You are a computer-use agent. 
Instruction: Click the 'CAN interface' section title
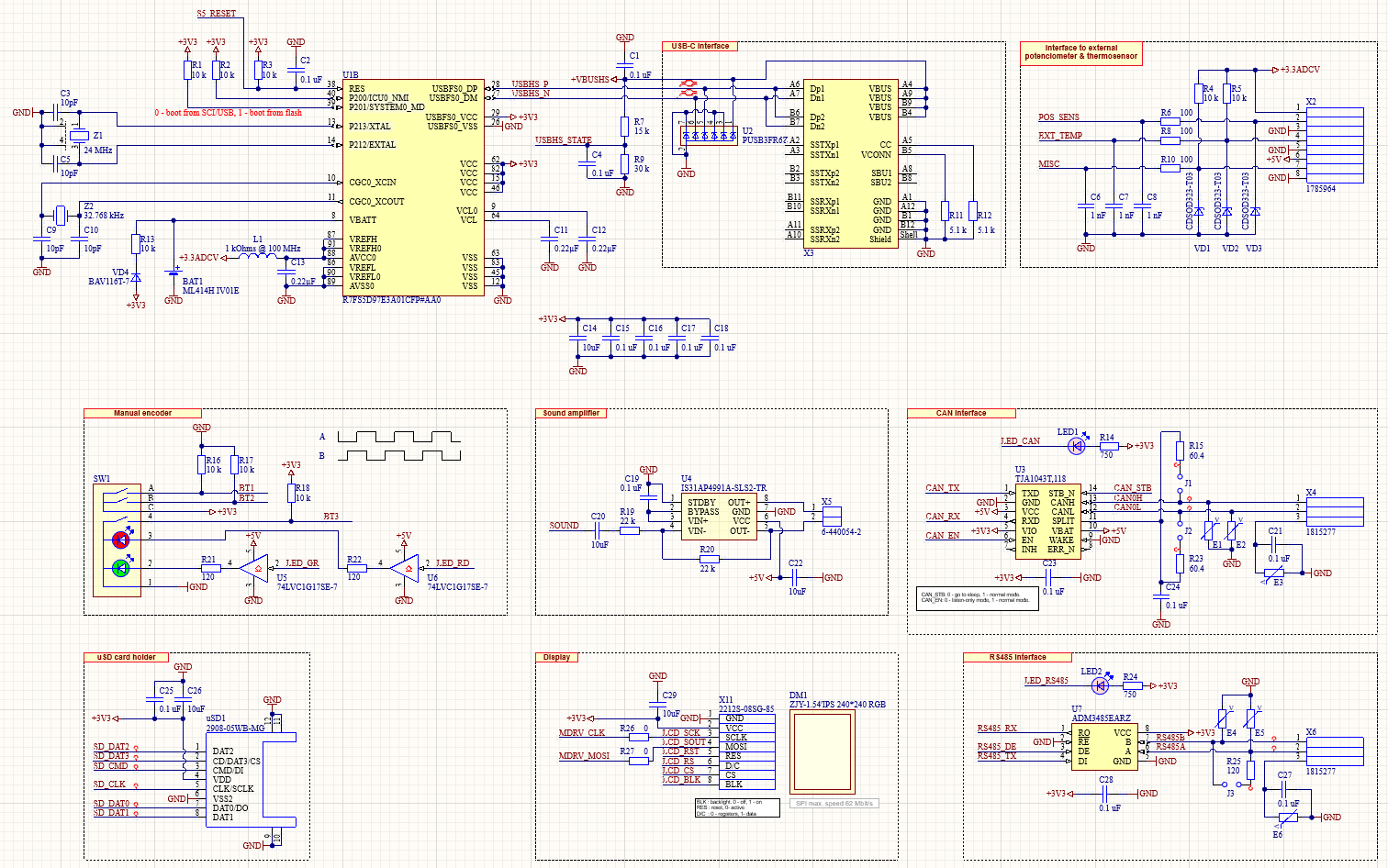pyautogui.click(x=961, y=413)
